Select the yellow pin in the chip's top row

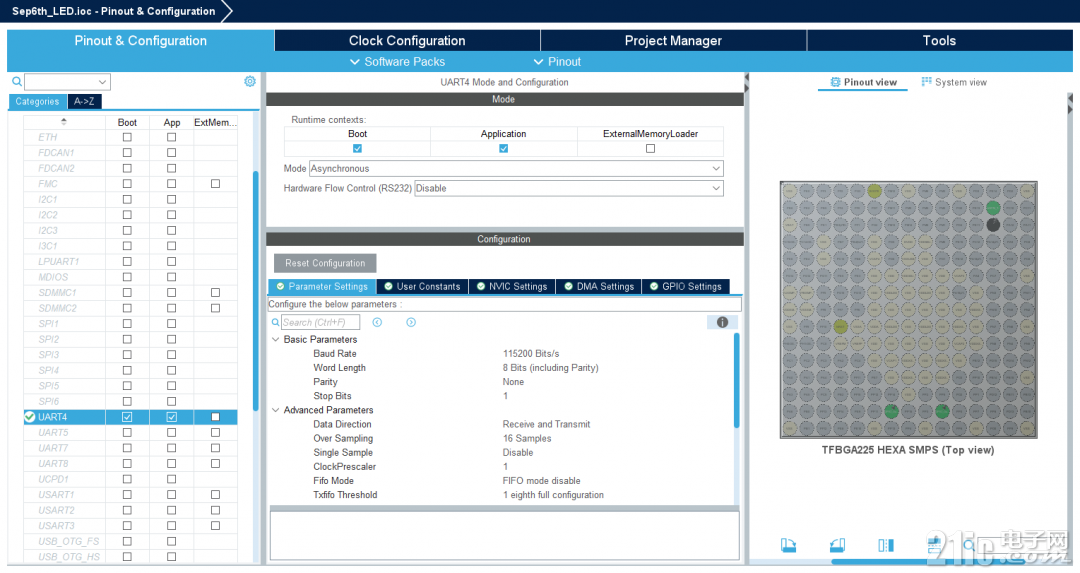tap(874, 191)
